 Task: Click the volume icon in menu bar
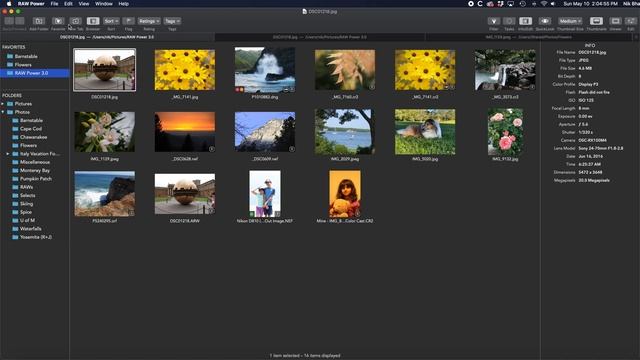(553, 4)
